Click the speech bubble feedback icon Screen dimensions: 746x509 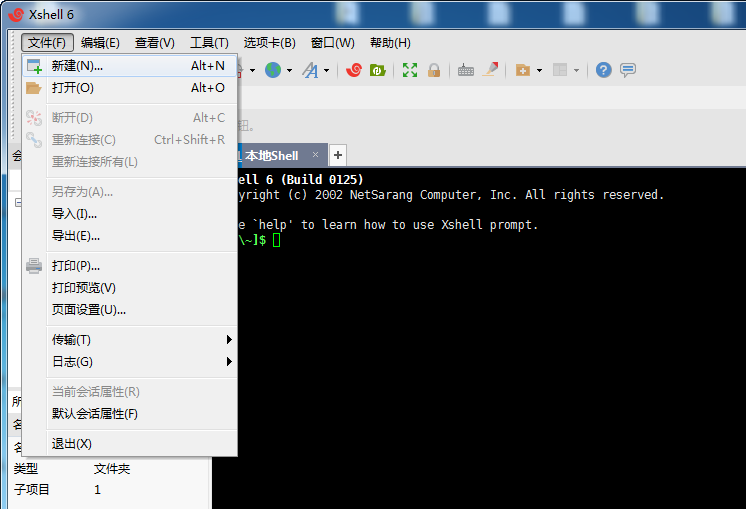pyautogui.click(x=628, y=70)
